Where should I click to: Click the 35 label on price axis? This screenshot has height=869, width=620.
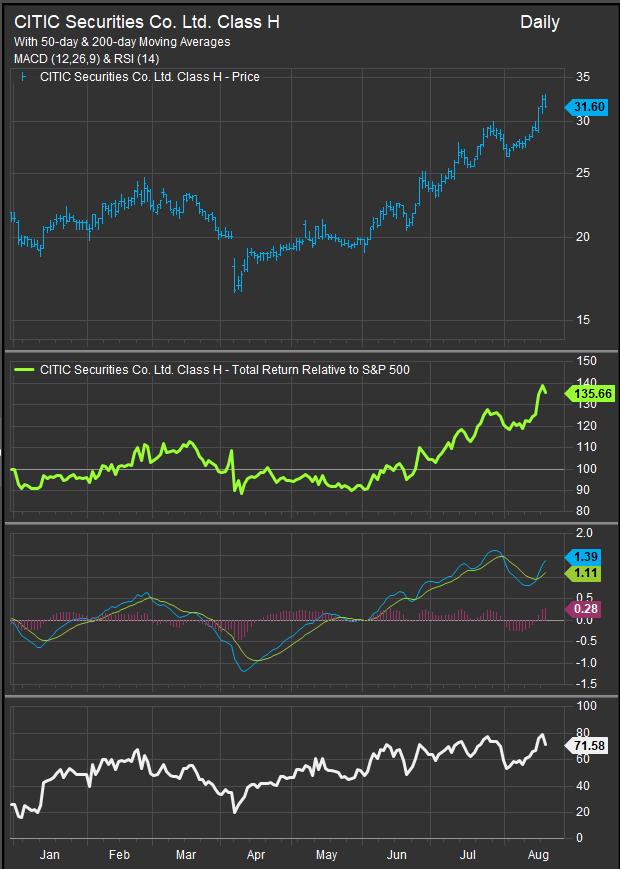(582, 77)
